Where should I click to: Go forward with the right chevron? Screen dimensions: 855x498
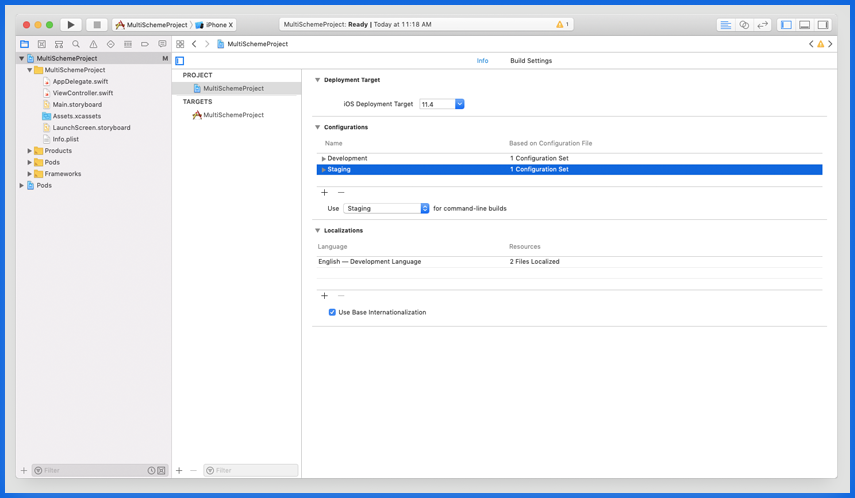point(207,44)
